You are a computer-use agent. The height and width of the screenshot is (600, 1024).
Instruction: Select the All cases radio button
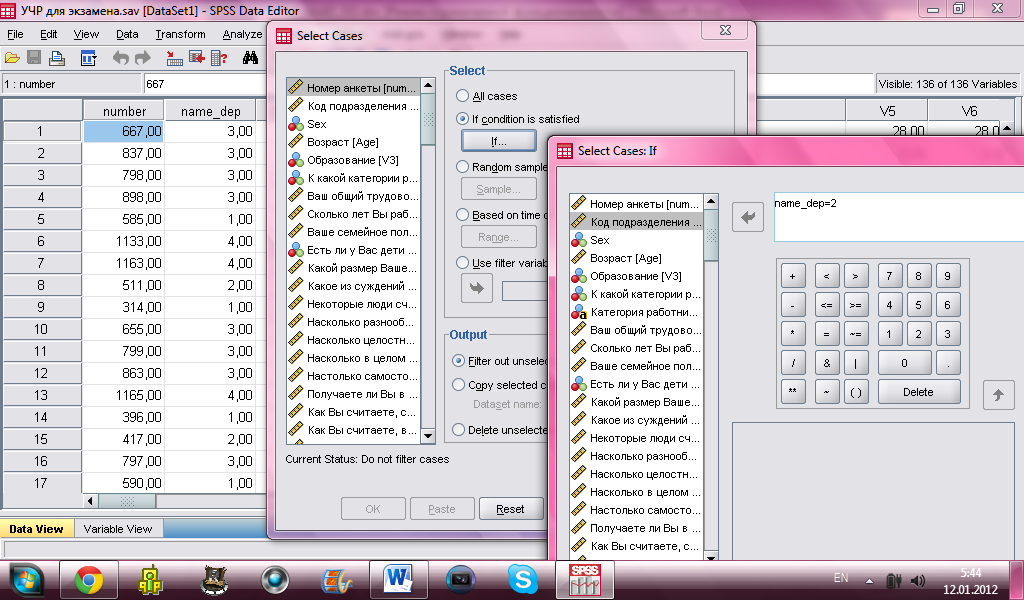(x=462, y=96)
